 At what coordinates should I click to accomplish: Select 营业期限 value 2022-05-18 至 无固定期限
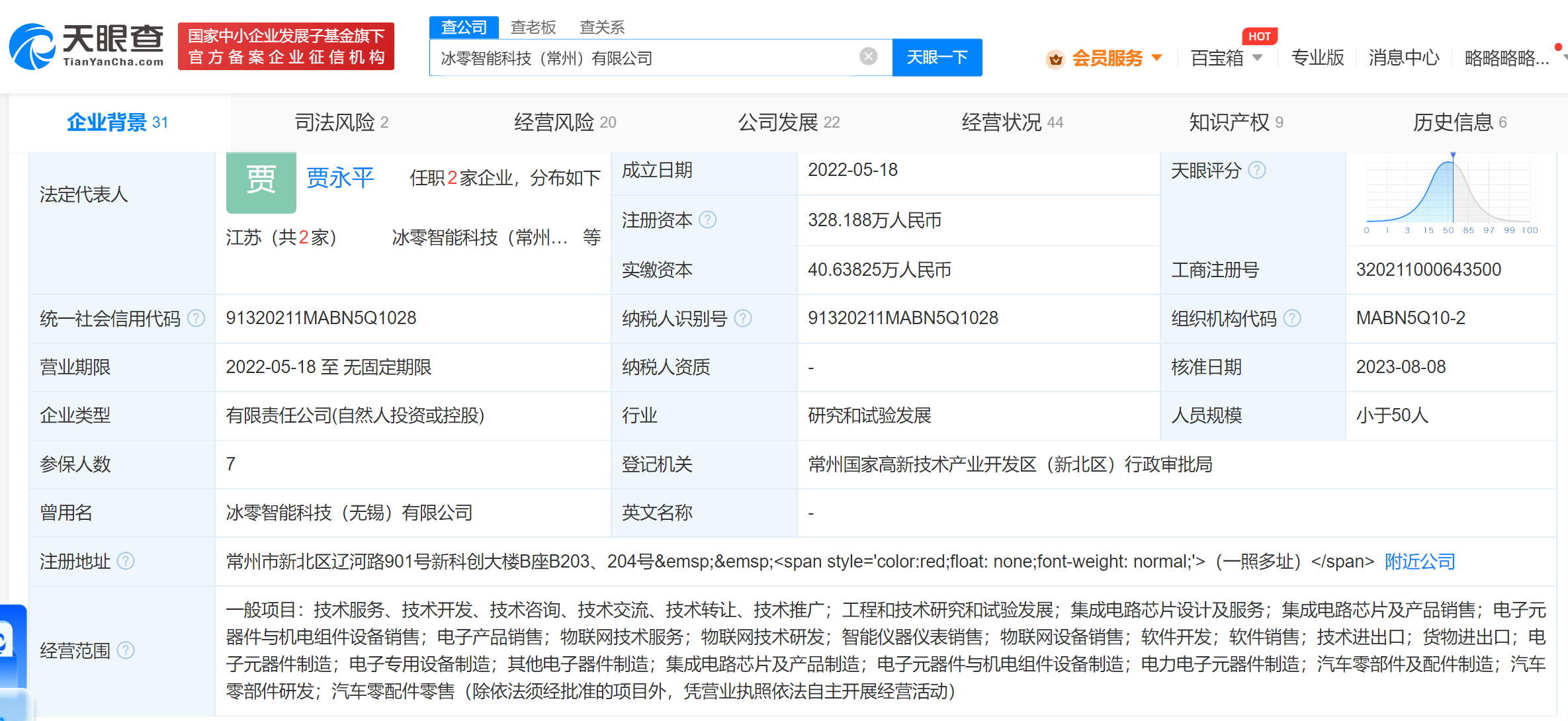tap(329, 367)
